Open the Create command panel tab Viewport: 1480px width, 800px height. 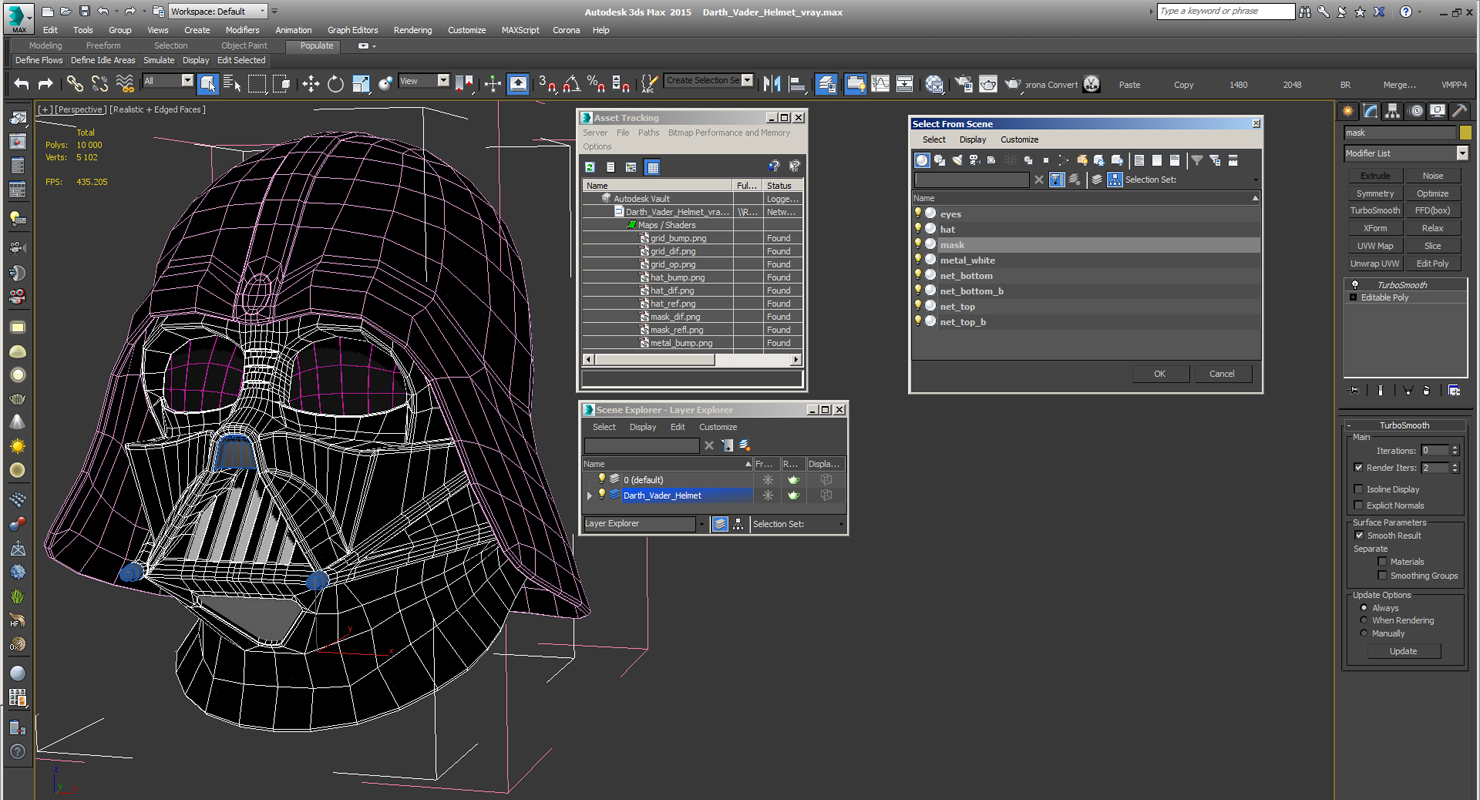(1349, 111)
